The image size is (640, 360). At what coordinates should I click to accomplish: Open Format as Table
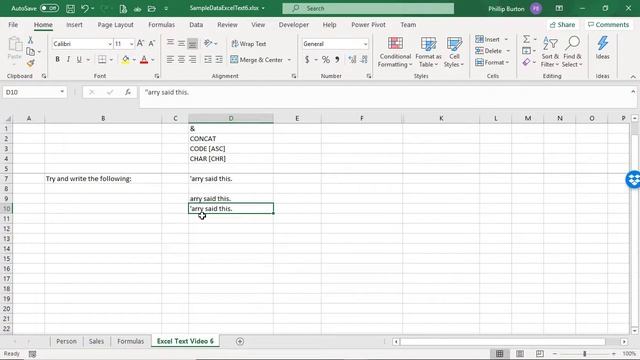(428, 52)
